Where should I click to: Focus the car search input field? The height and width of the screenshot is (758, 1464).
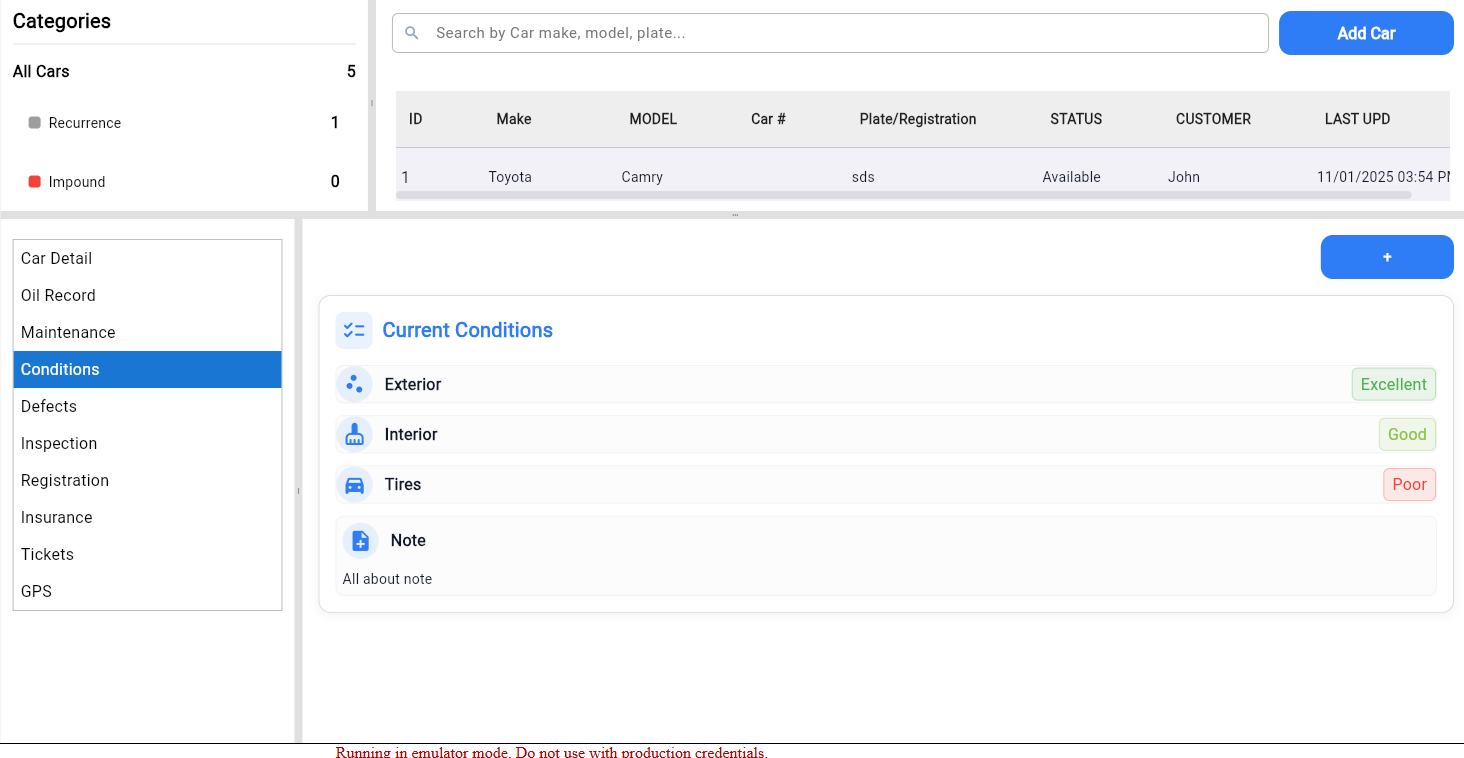click(840, 33)
